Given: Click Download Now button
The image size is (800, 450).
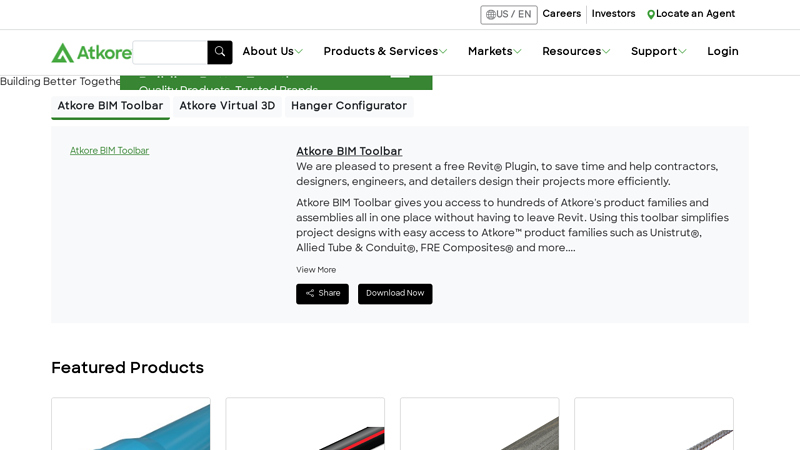Looking at the screenshot, I should [395, 294].
